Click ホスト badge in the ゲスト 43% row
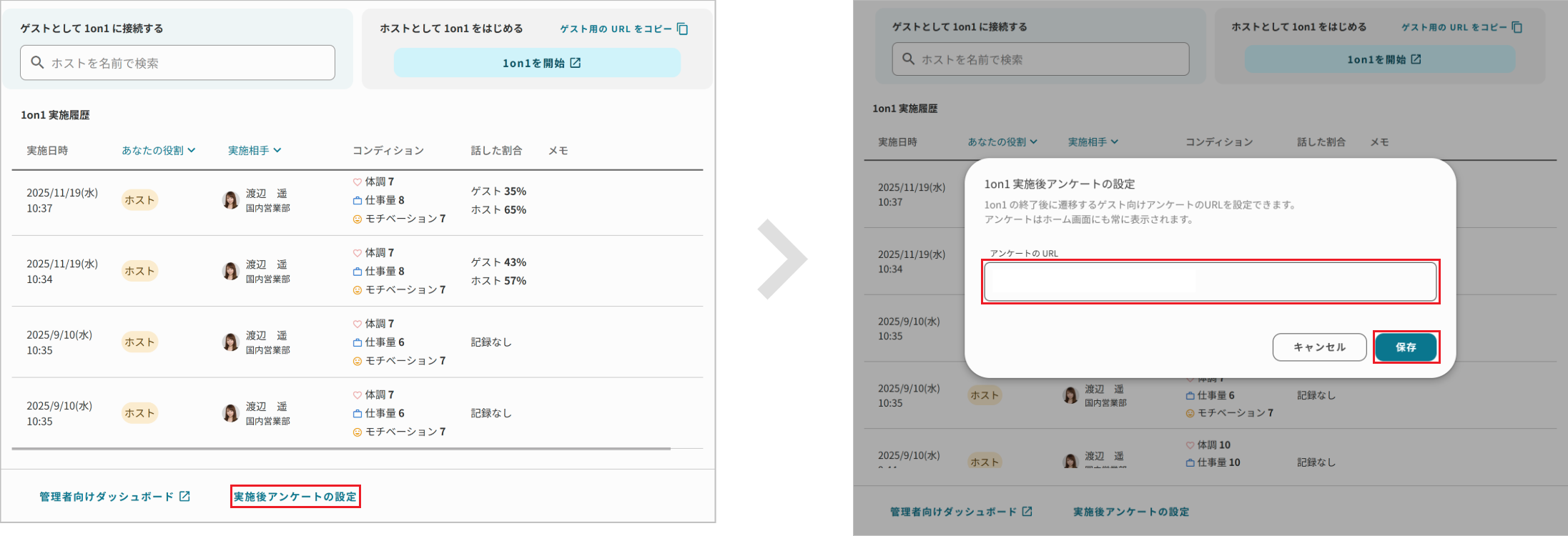Image resolution: width=1568 pixels, height=536 pixels. click(x=139, y=272)
